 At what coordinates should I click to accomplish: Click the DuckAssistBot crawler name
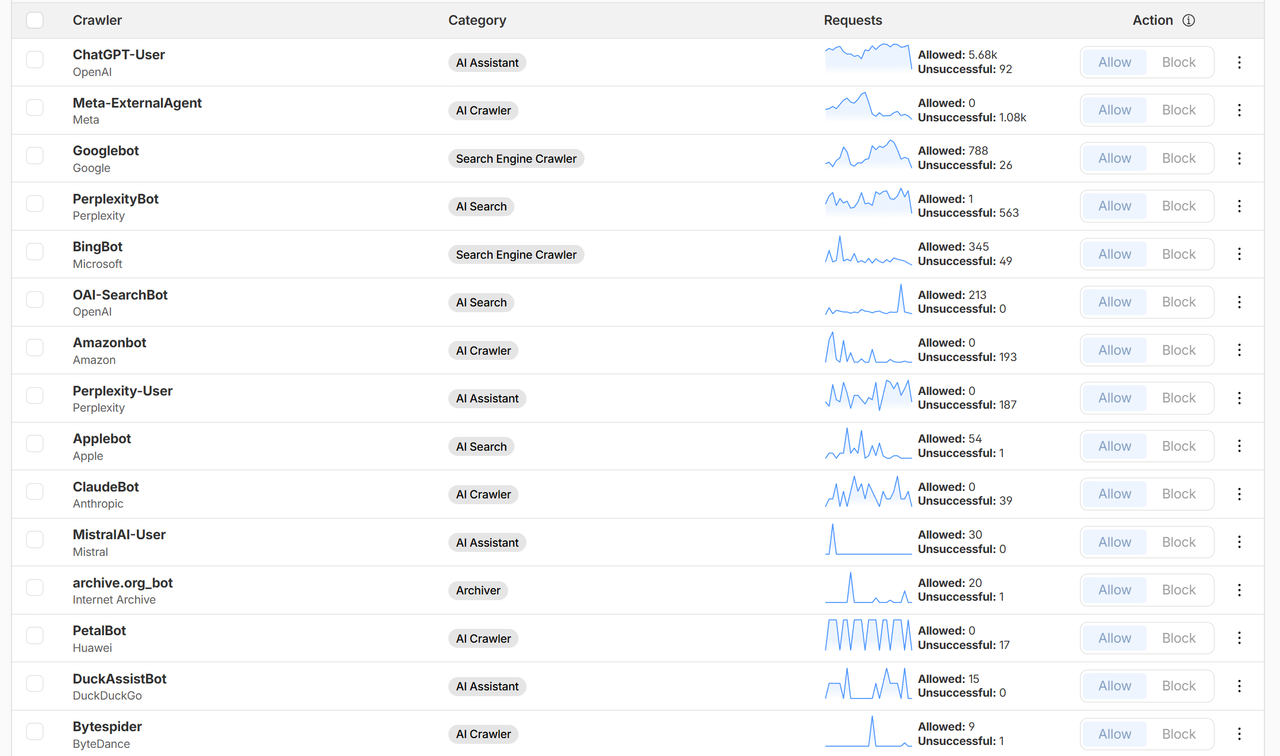click(120, 678)
